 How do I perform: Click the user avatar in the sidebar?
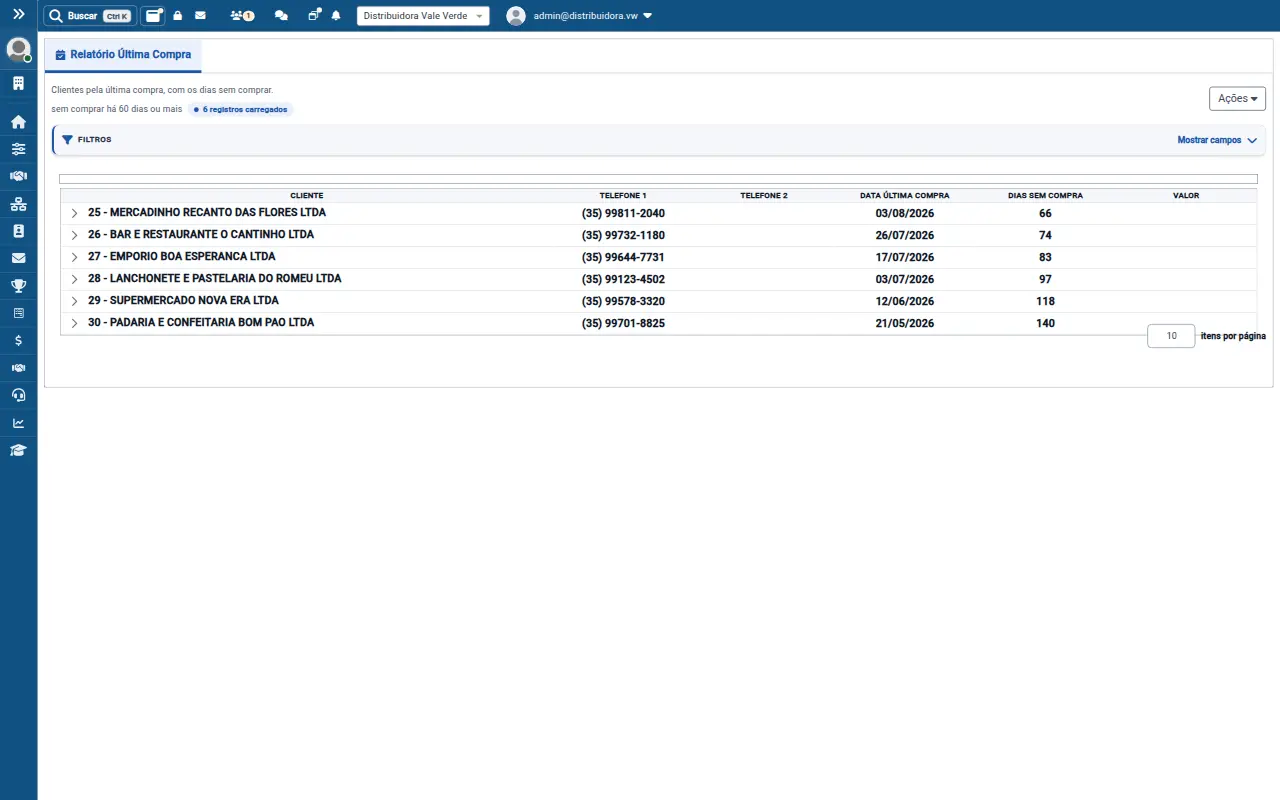[x=18, y=49]
